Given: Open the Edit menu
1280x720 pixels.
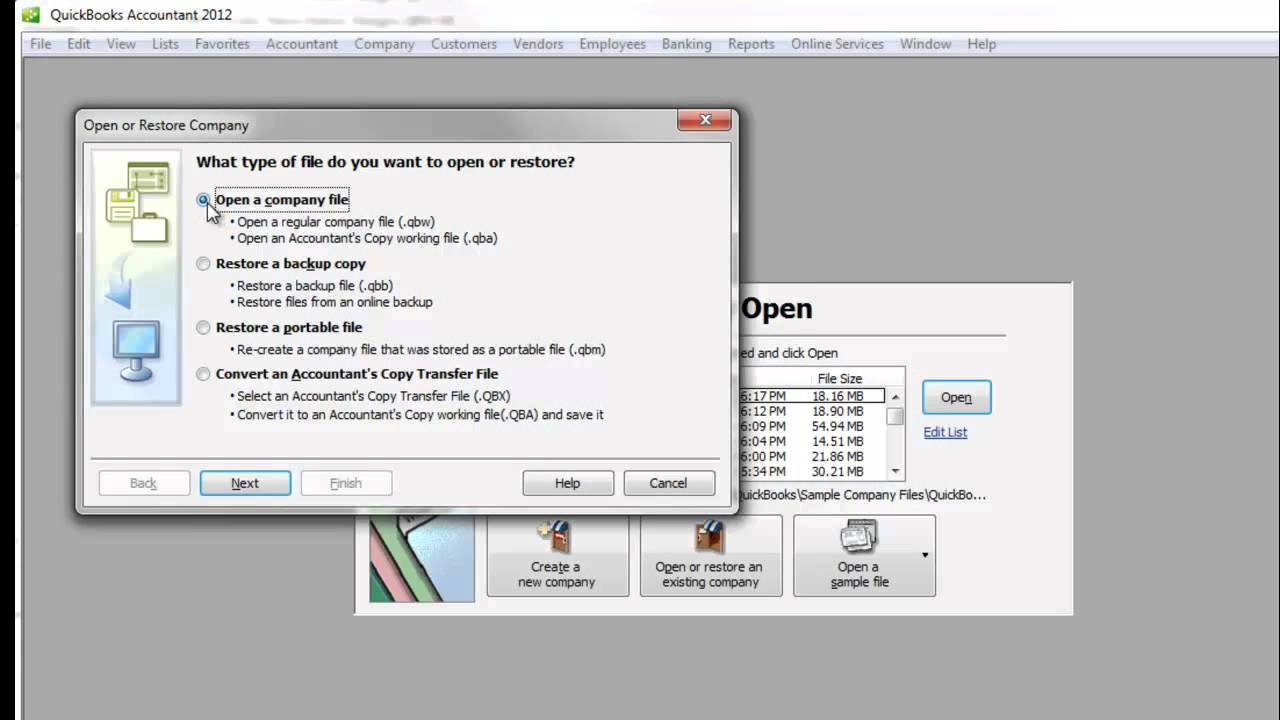Looking at the screenshot, I should point(79,44).
